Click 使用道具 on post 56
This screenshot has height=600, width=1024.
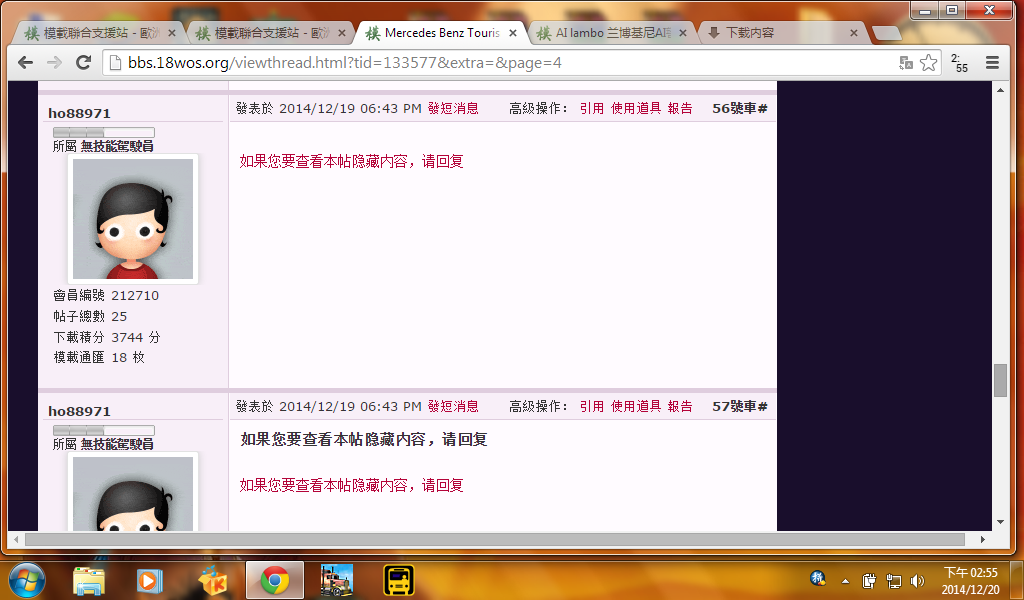tap(636, 108)
